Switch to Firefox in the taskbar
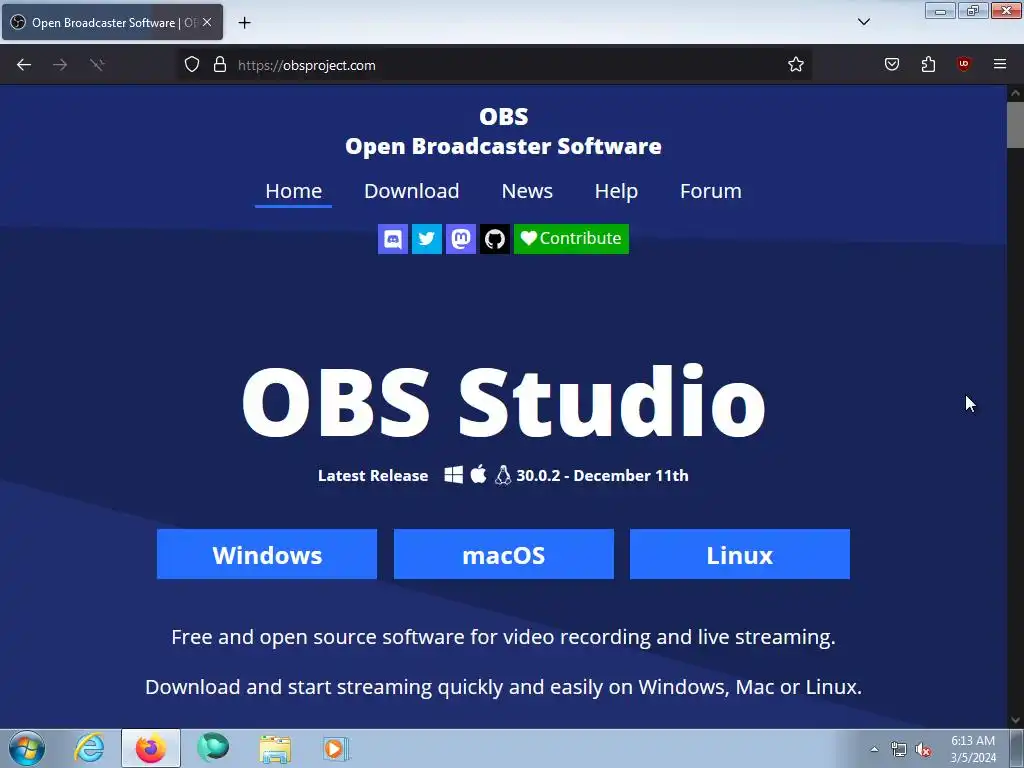 [x=151, y=748]
